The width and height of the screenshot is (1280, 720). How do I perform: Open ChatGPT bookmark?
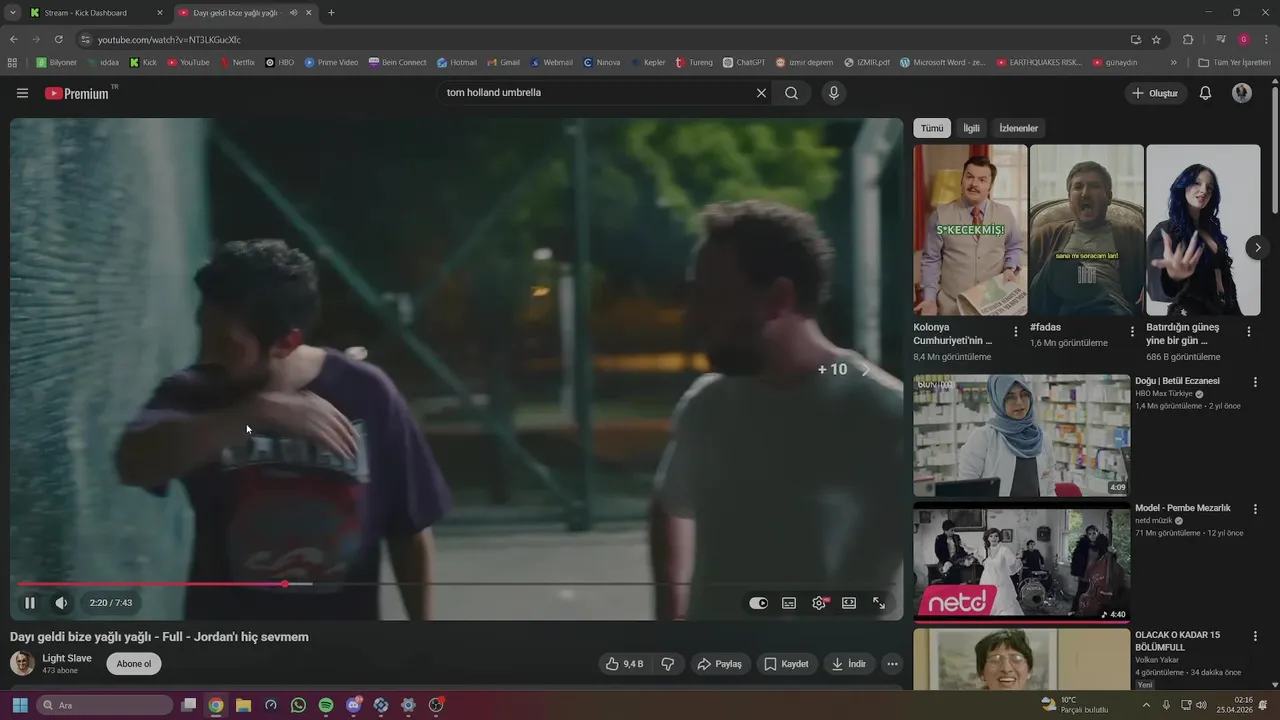click(744, 62)
